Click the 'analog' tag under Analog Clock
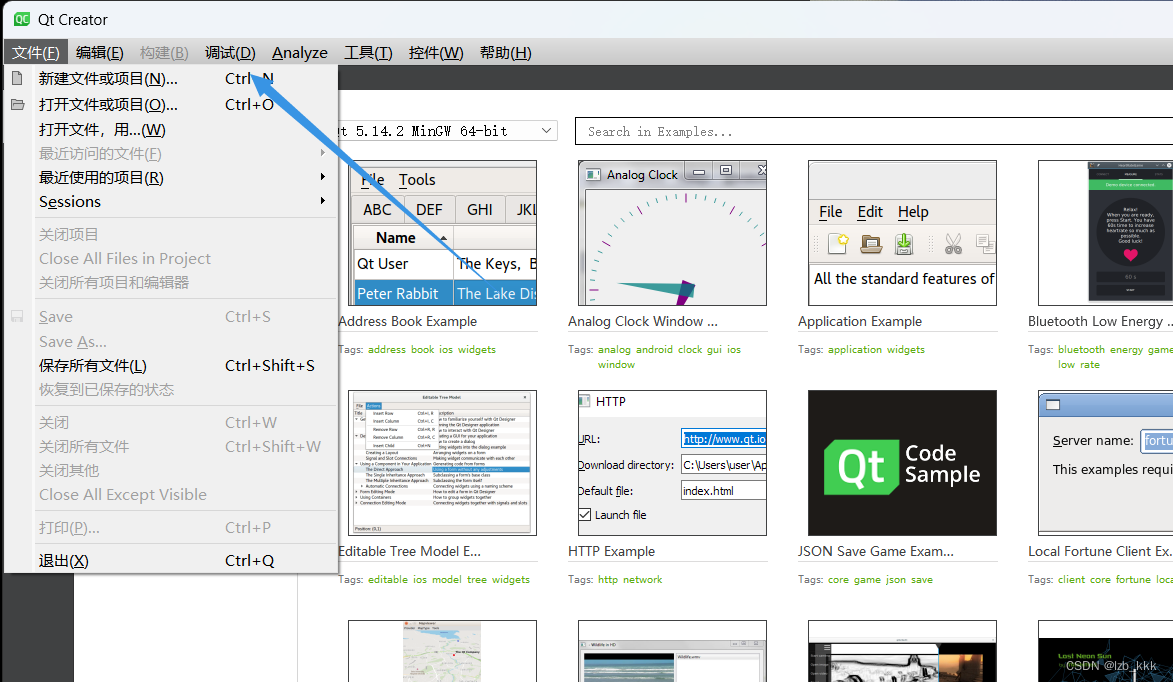 (x=614, y=349)
